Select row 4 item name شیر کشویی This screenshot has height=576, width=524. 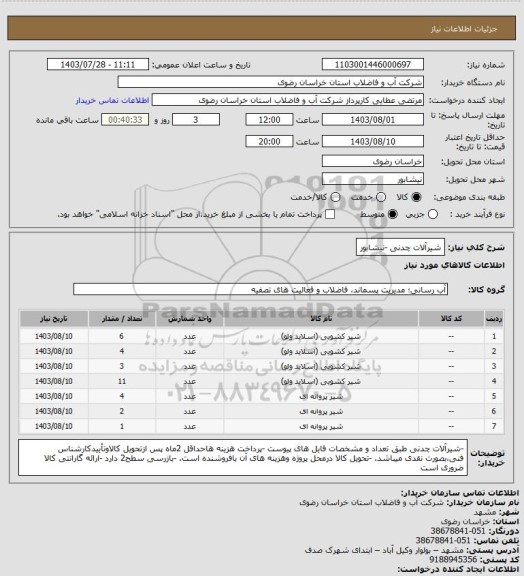[321, 381]
